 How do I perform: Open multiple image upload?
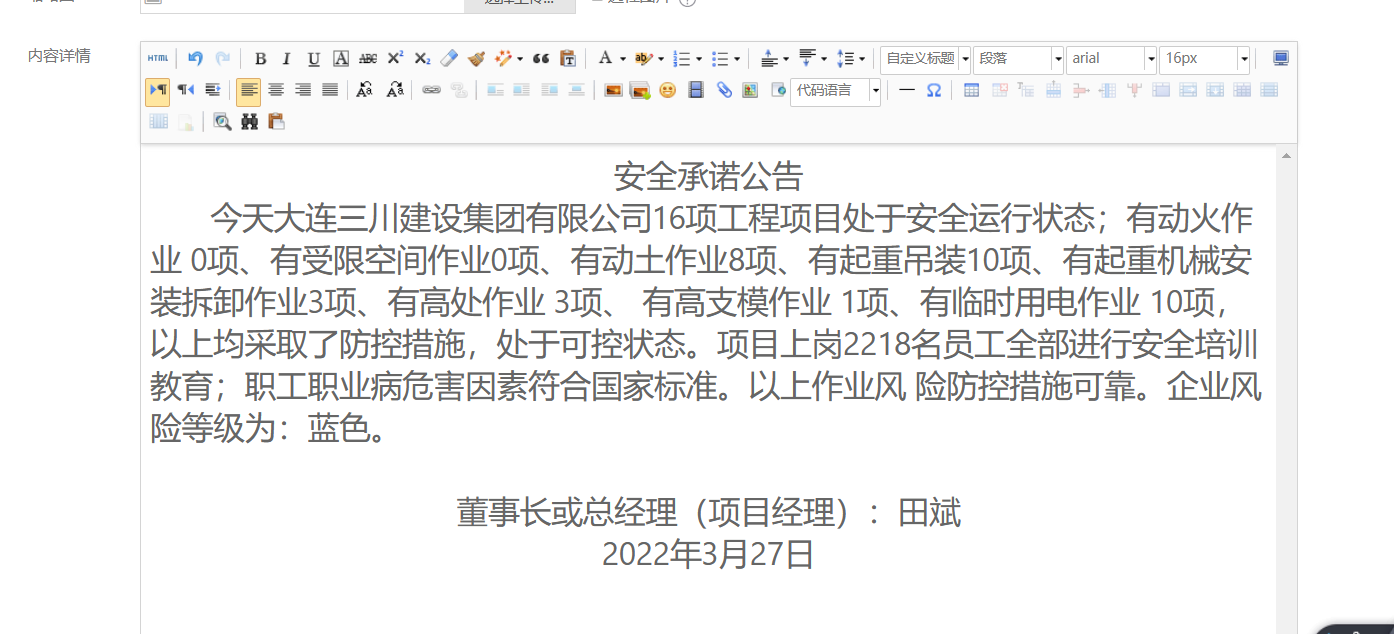click(x=640, y=90)
